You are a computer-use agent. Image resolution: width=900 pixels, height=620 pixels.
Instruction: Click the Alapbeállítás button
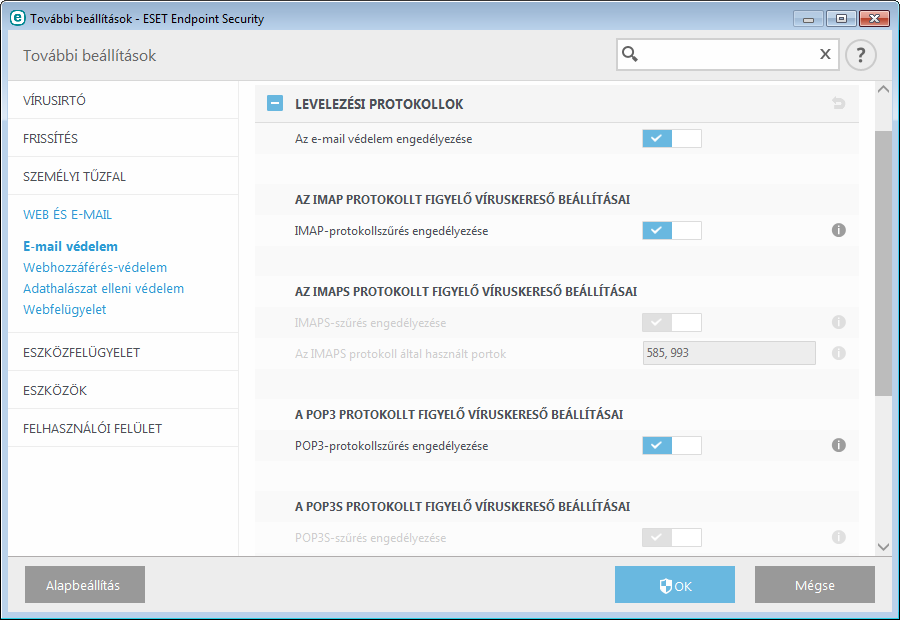[x=85, y=584]
